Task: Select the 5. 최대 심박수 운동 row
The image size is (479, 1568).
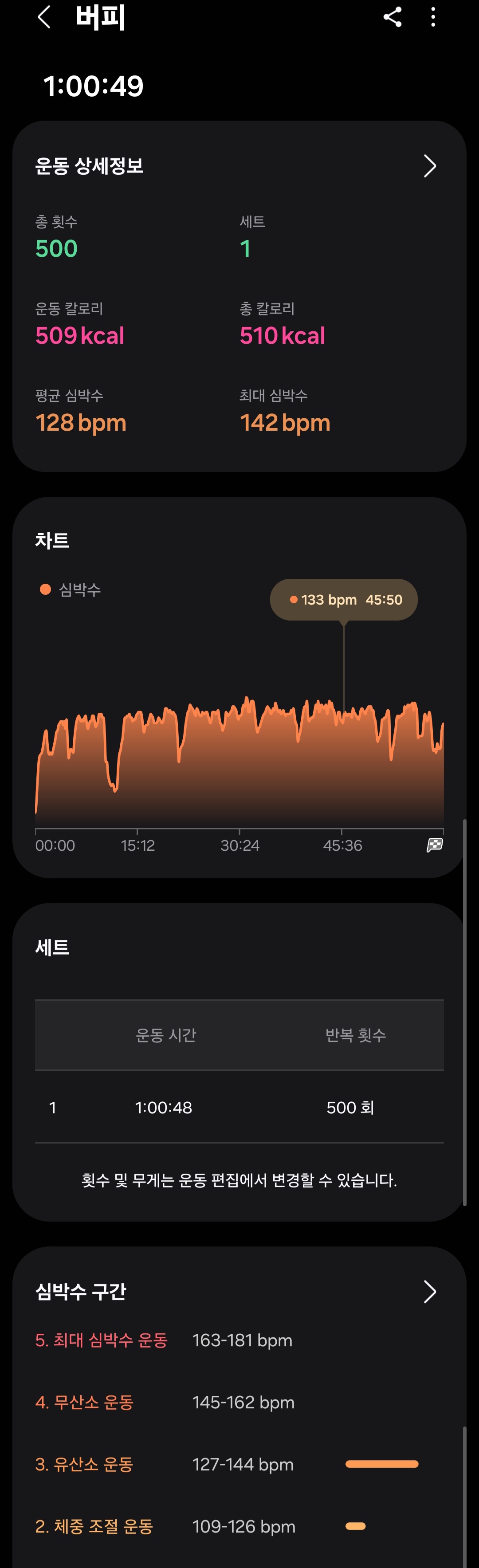Action: point(239,1340)
